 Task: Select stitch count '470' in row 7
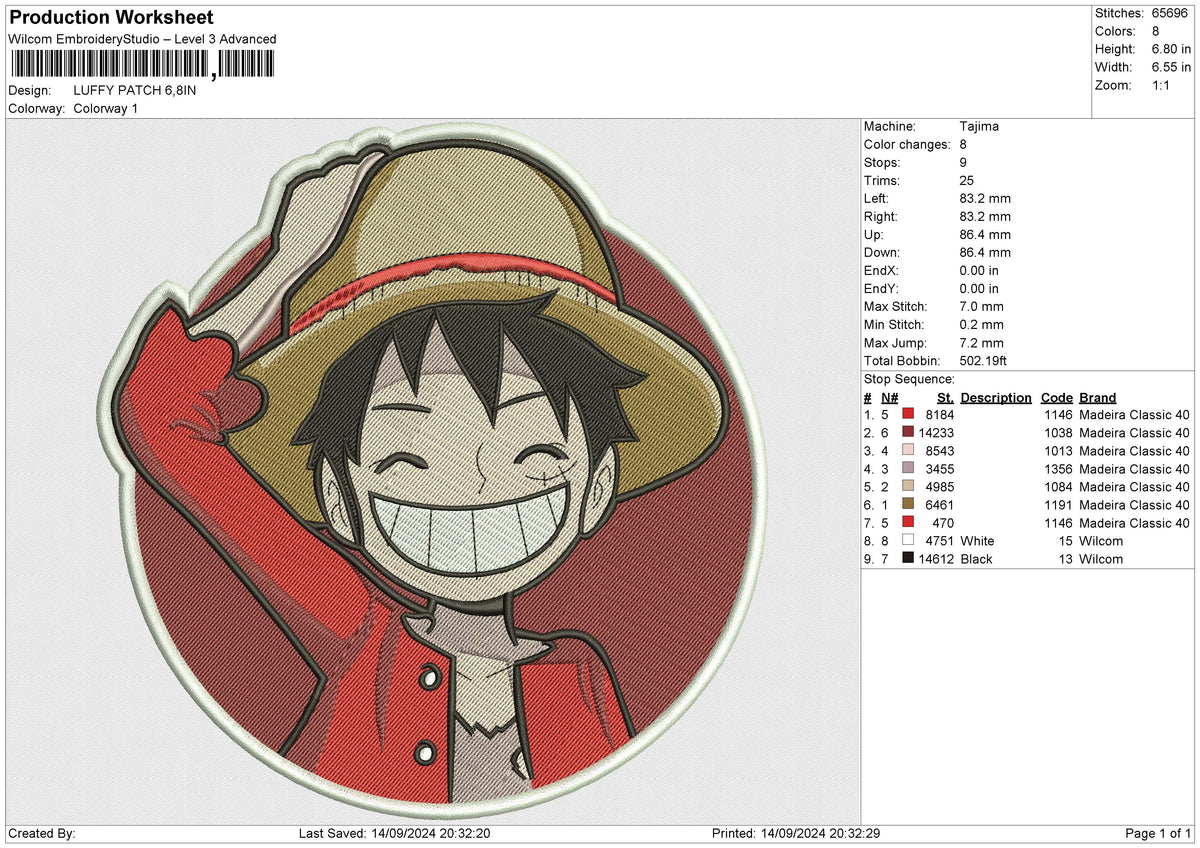click(943, 523)
